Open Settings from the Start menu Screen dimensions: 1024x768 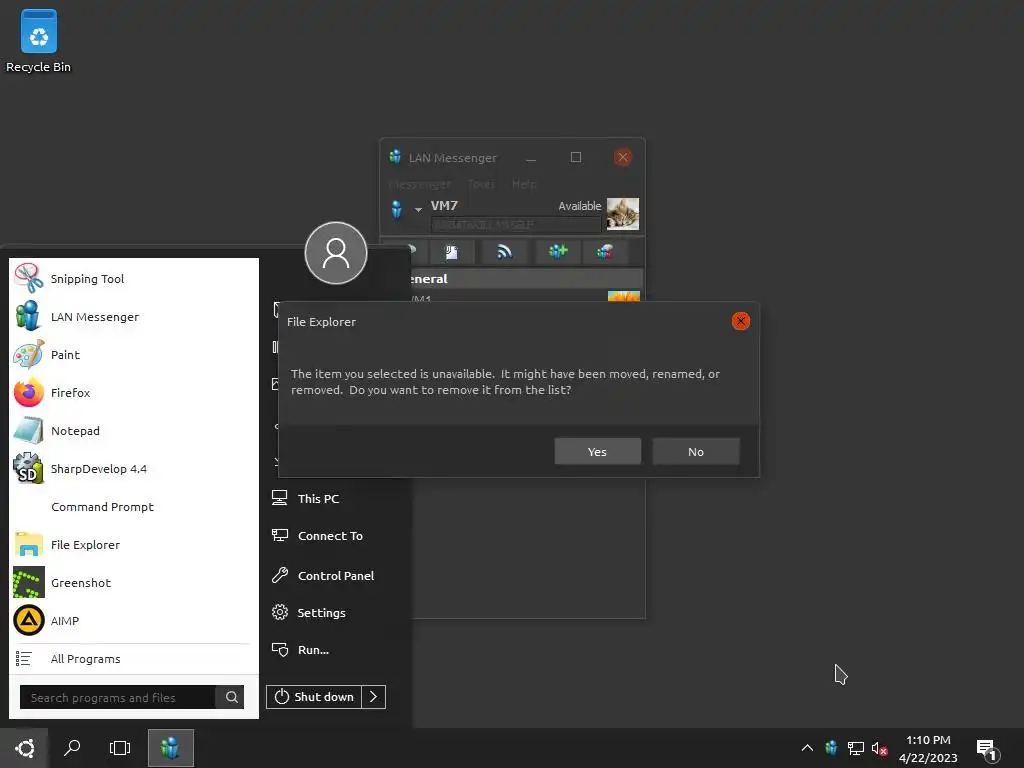click(x=309, y=613)
